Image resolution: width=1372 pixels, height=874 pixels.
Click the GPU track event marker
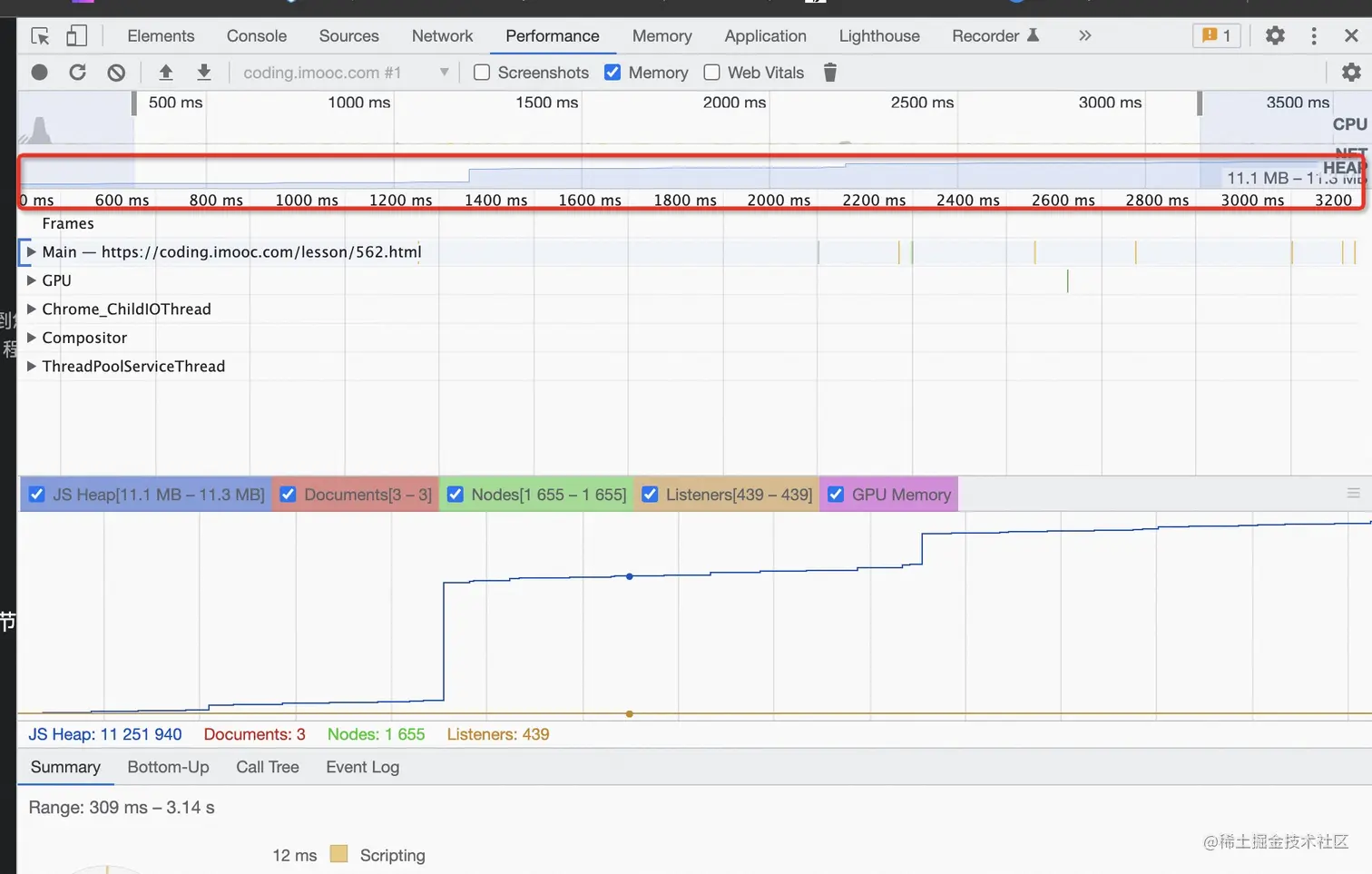click(1067, 280)
